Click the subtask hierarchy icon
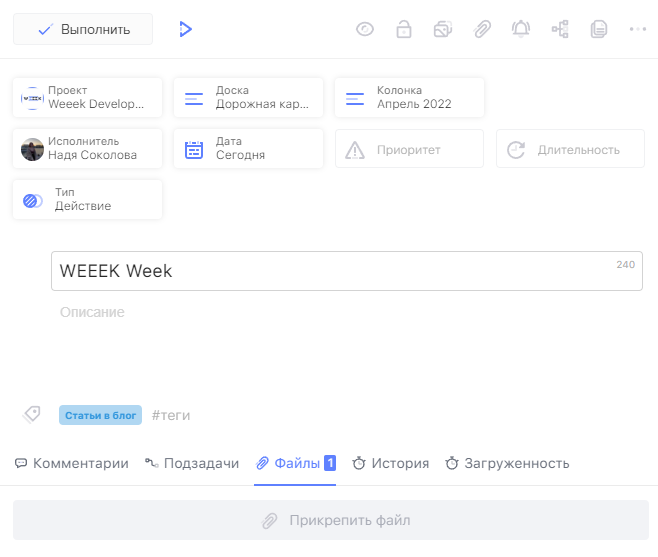This screenshot has width=658, height=557. tap(560, 29)
